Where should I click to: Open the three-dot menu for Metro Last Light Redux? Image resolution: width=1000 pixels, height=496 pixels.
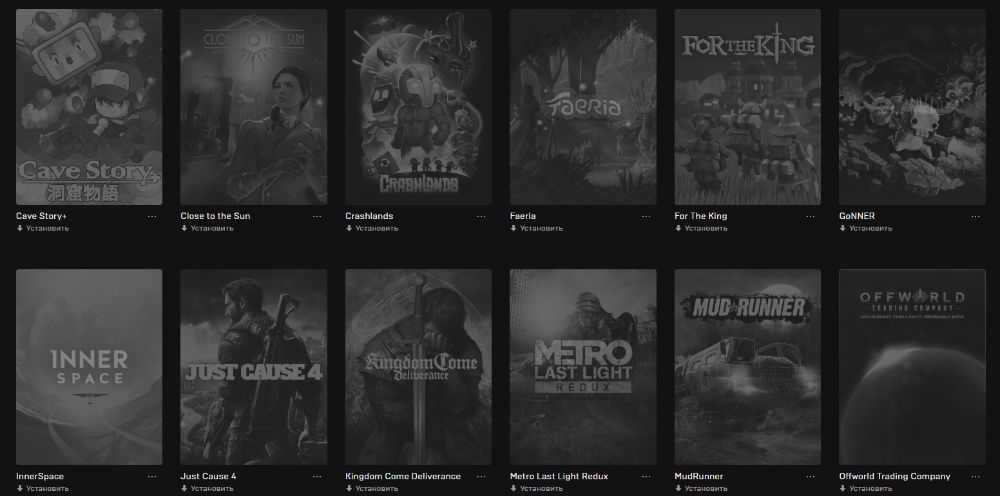tap(646, 477)
